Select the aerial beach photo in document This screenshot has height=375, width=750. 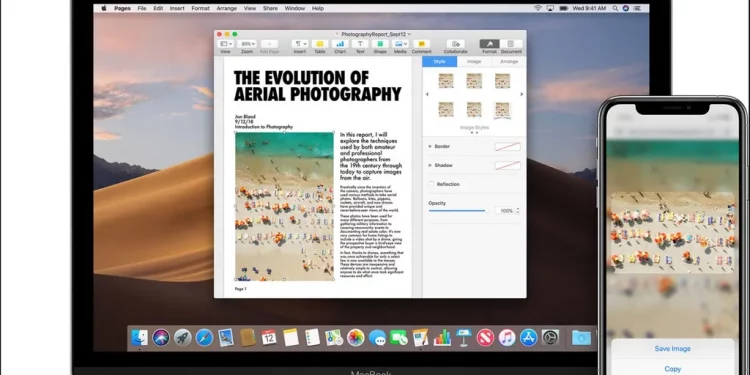pyautogui.click(x=285, y=206)
